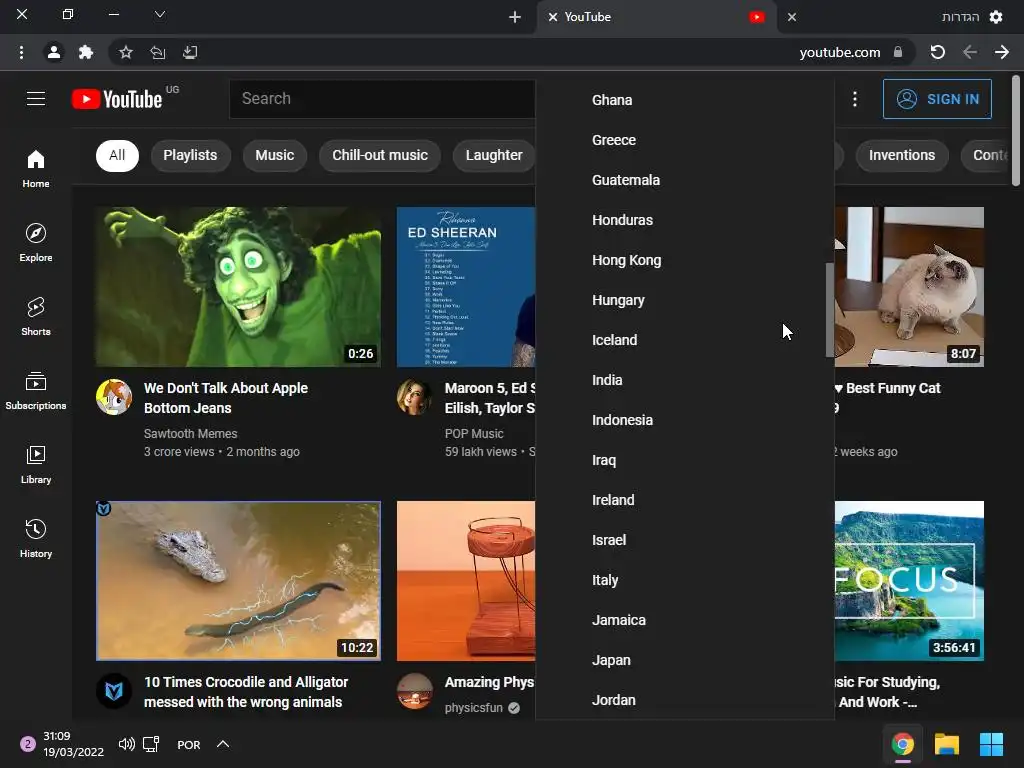This screenshot has width=1024, height=768.
Task: Click the browser arrow pointing left
Action: click(x=970, y=52)
